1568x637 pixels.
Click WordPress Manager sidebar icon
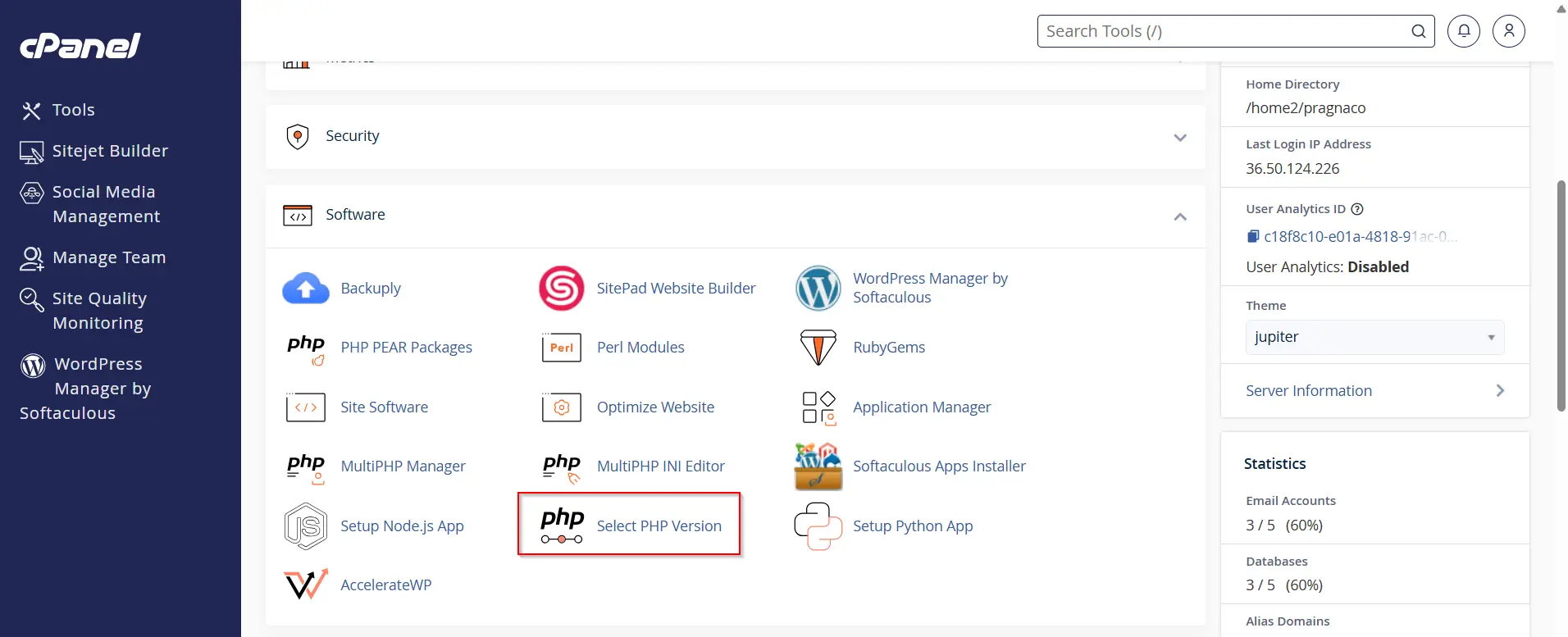[33, 365]
